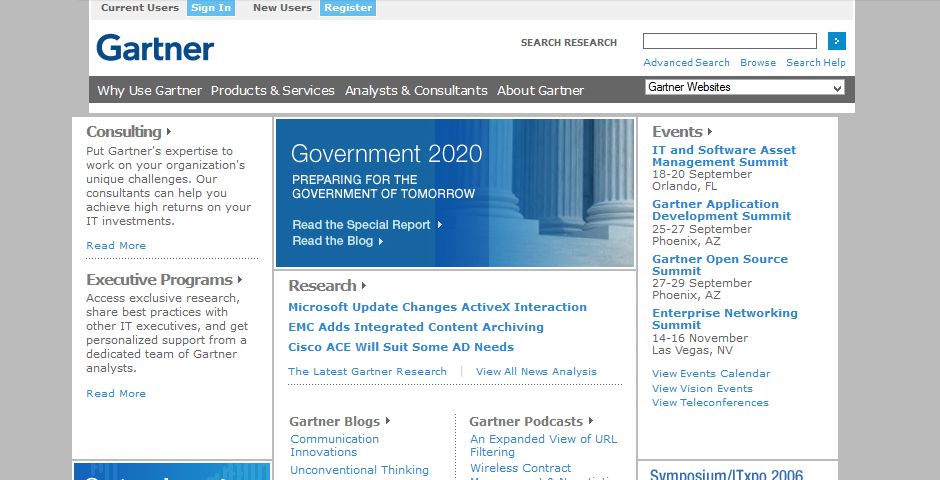This screenshot has height=480, width=940.
Task: Click the Browse link
Action: click(758, 62)
